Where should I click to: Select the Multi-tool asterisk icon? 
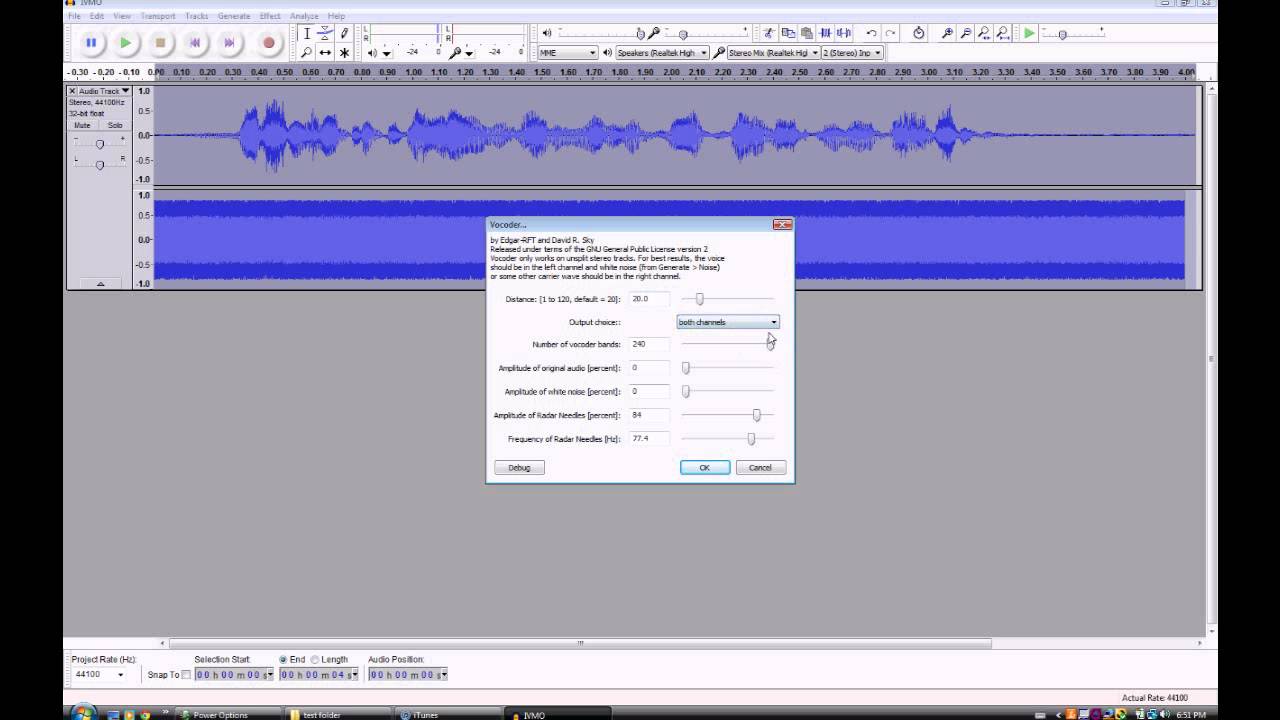344,52
